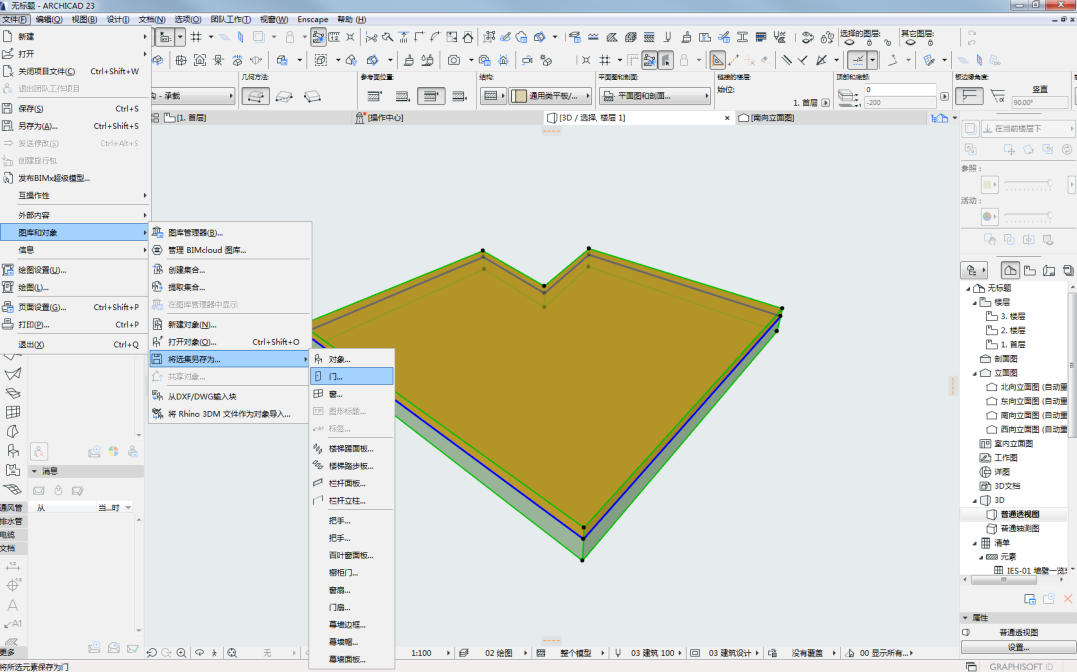Collapse the 3D tree node in Navigator

tap(974, 500)
